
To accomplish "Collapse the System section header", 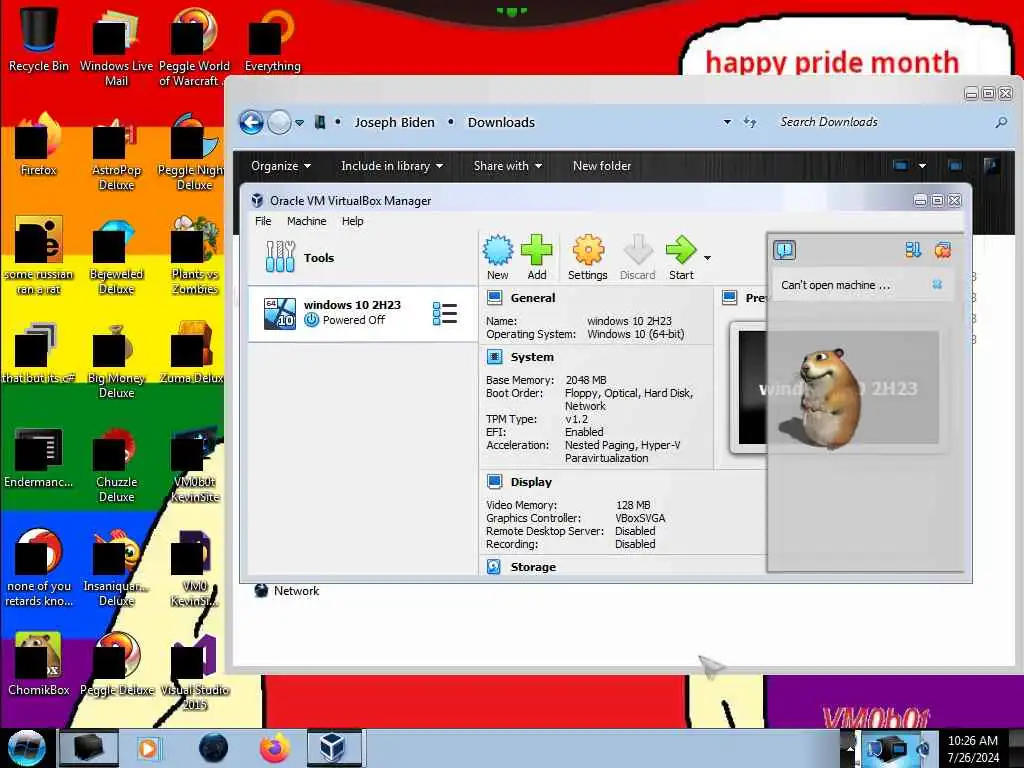I will tap(532, 357).
